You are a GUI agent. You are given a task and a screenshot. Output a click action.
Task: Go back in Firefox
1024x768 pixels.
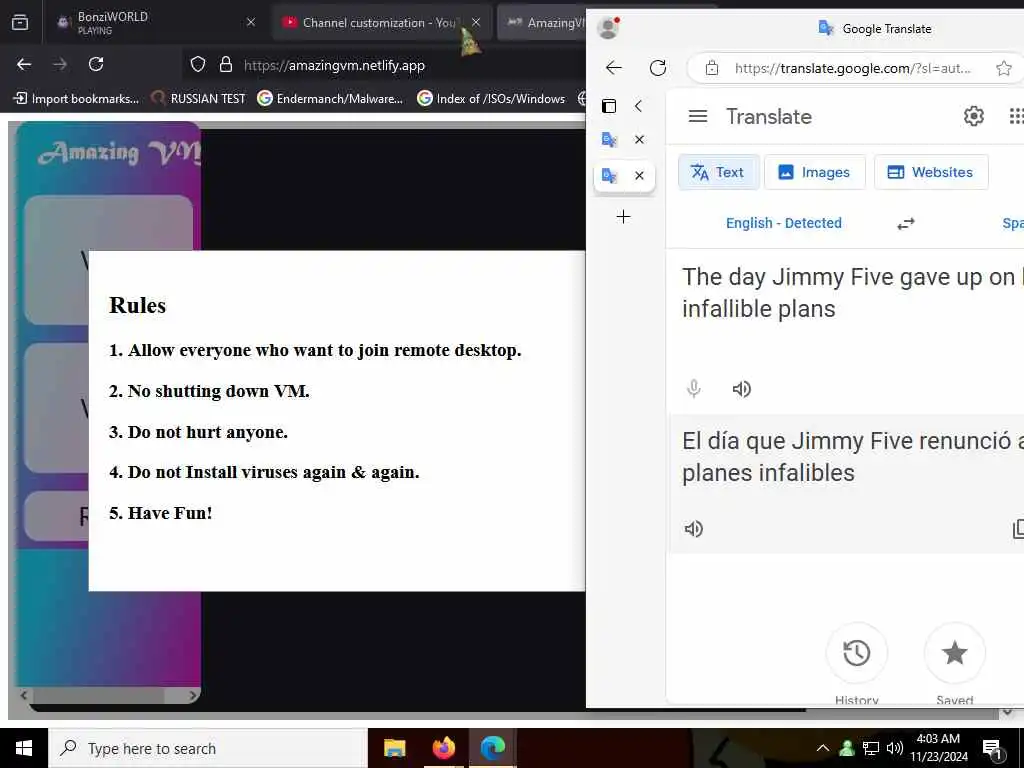pyautogui.click(x=24, y=64)
